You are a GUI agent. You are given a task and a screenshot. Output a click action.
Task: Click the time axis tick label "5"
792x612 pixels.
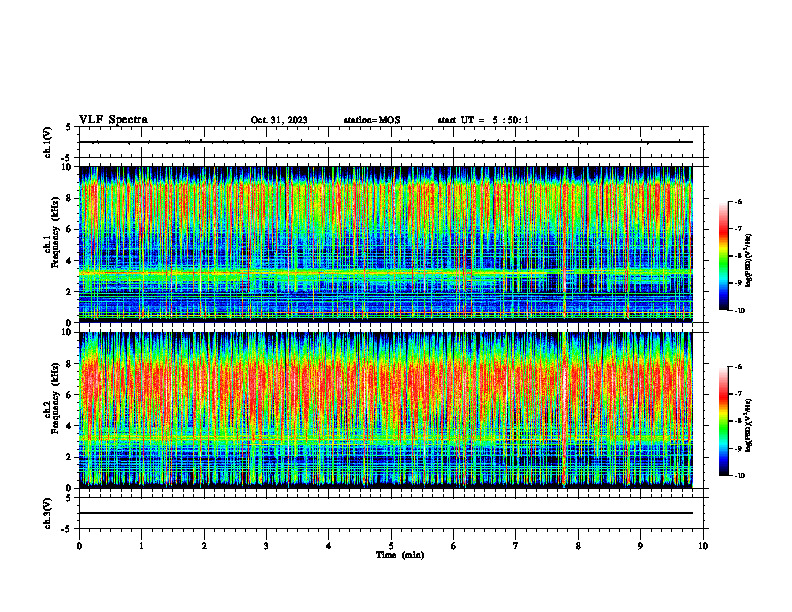point(391,546)
